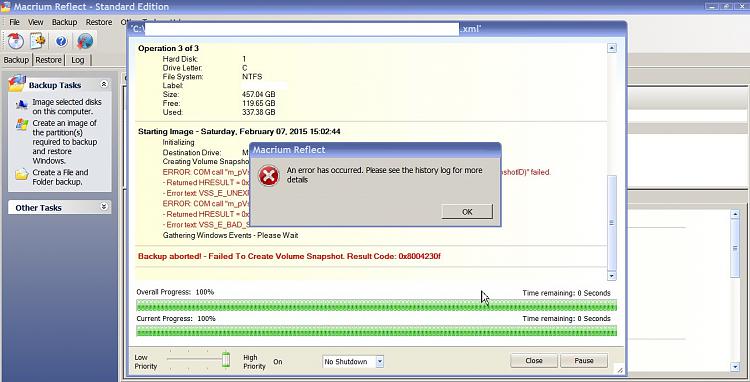Click the resize grip of progress window
The height and width of the screenshot is (382, 750).
(x=619, y=369)
